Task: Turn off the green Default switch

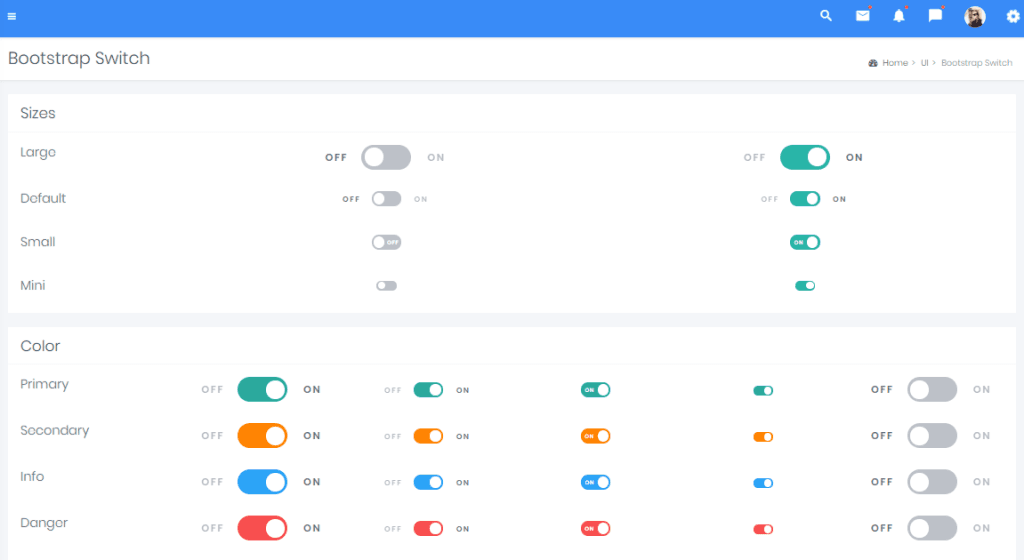Action: [x=805, y=198]
